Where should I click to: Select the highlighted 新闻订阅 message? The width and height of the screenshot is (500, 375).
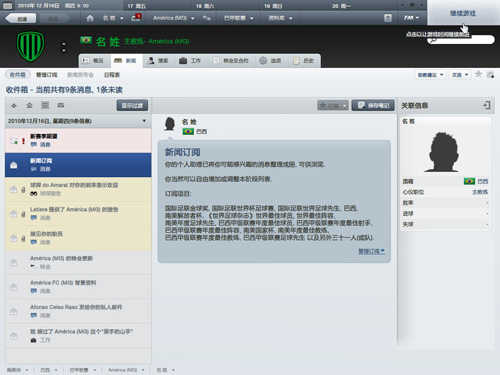pyautogui.click(x=78, y=165)
